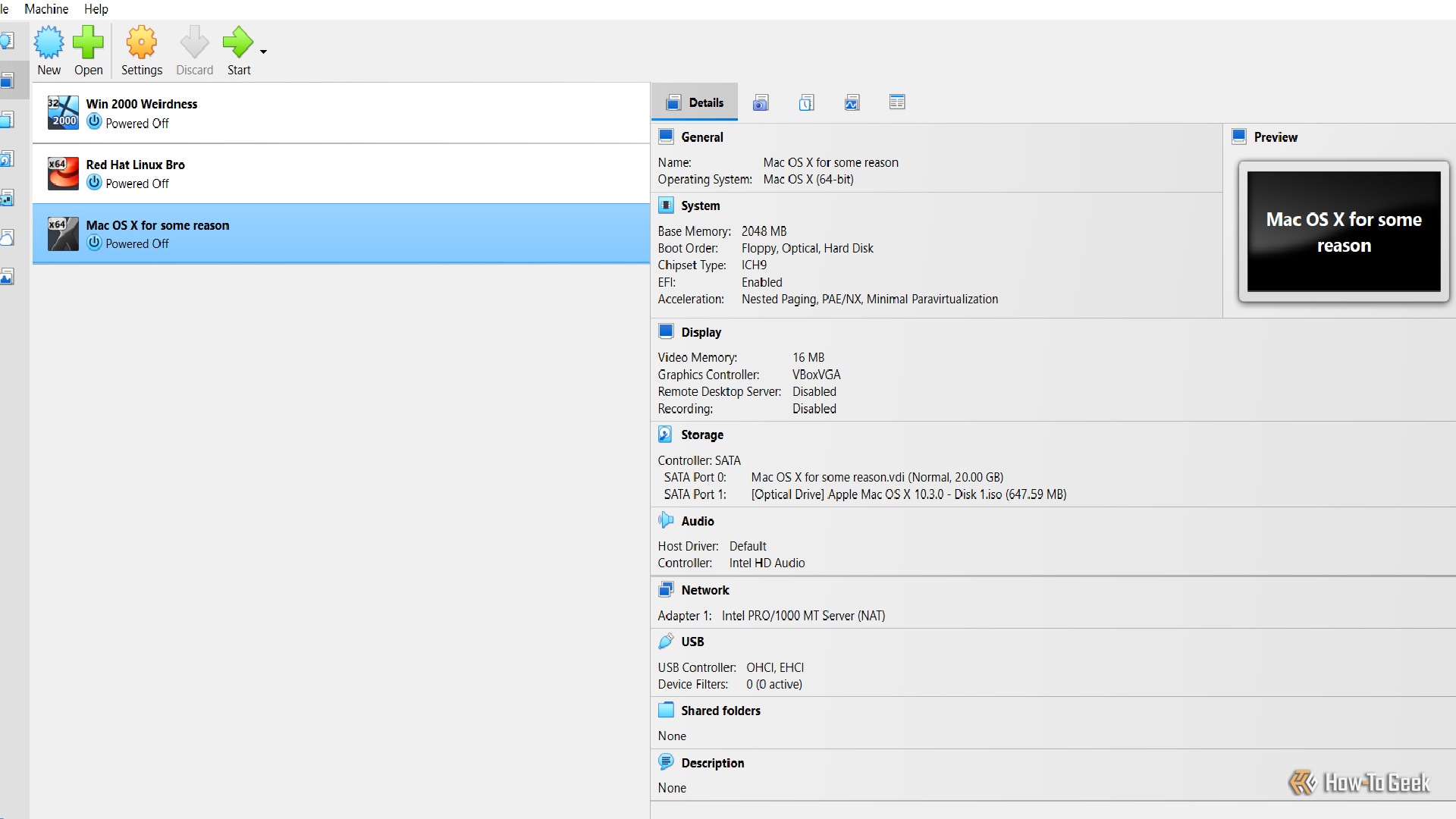The image size is (1456, 819).
Task: Click the Description speech bubble icon
Action: pyautogui.click(x=666, y=762)
